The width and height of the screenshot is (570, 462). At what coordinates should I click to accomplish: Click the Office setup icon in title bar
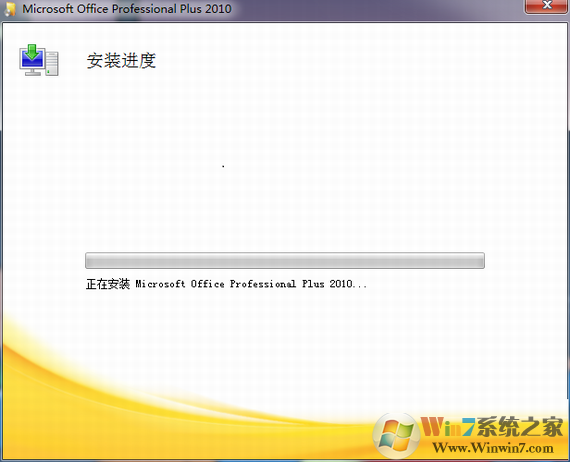9,9
